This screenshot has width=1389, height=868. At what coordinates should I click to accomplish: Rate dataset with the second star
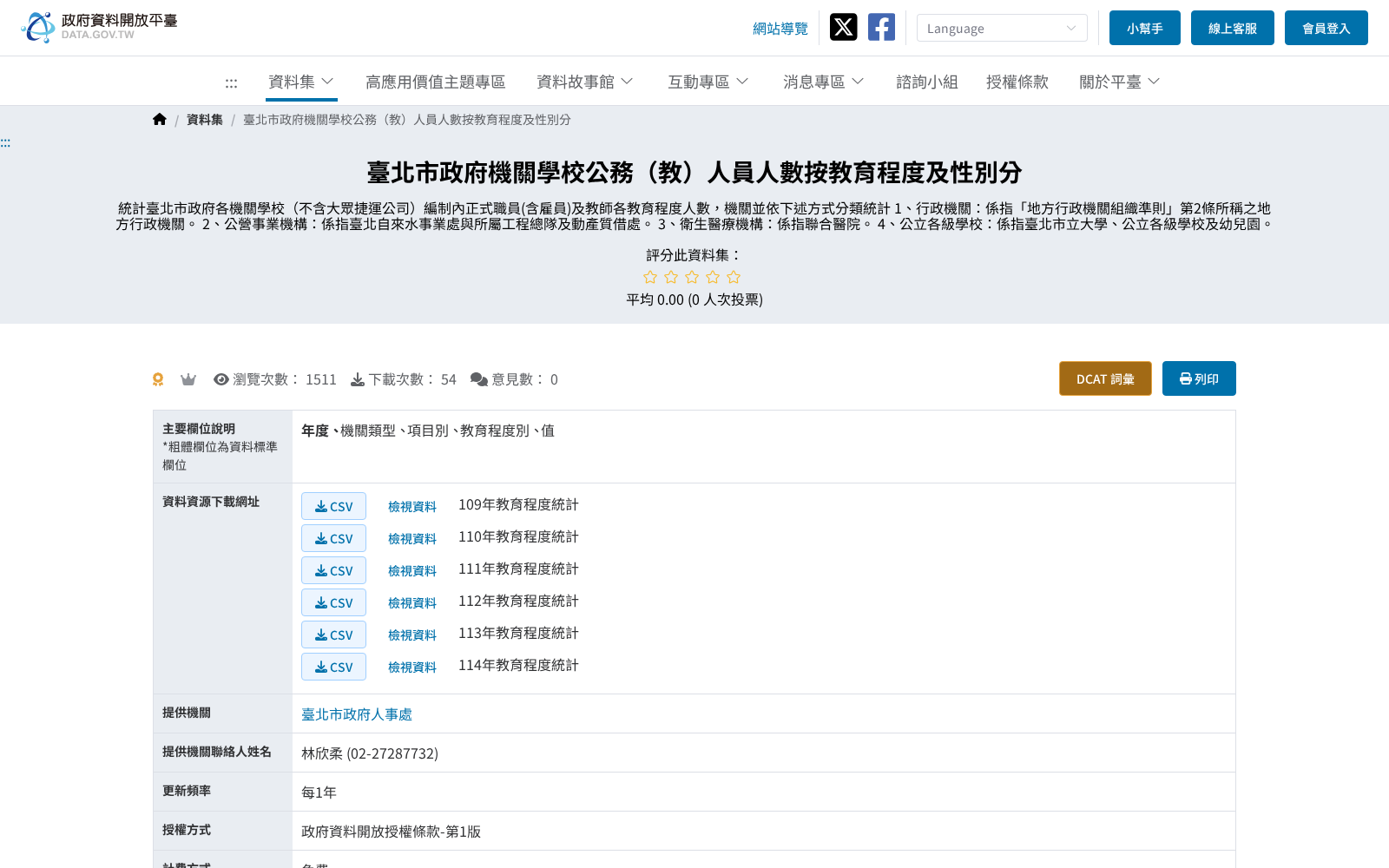tap(671, 277)
